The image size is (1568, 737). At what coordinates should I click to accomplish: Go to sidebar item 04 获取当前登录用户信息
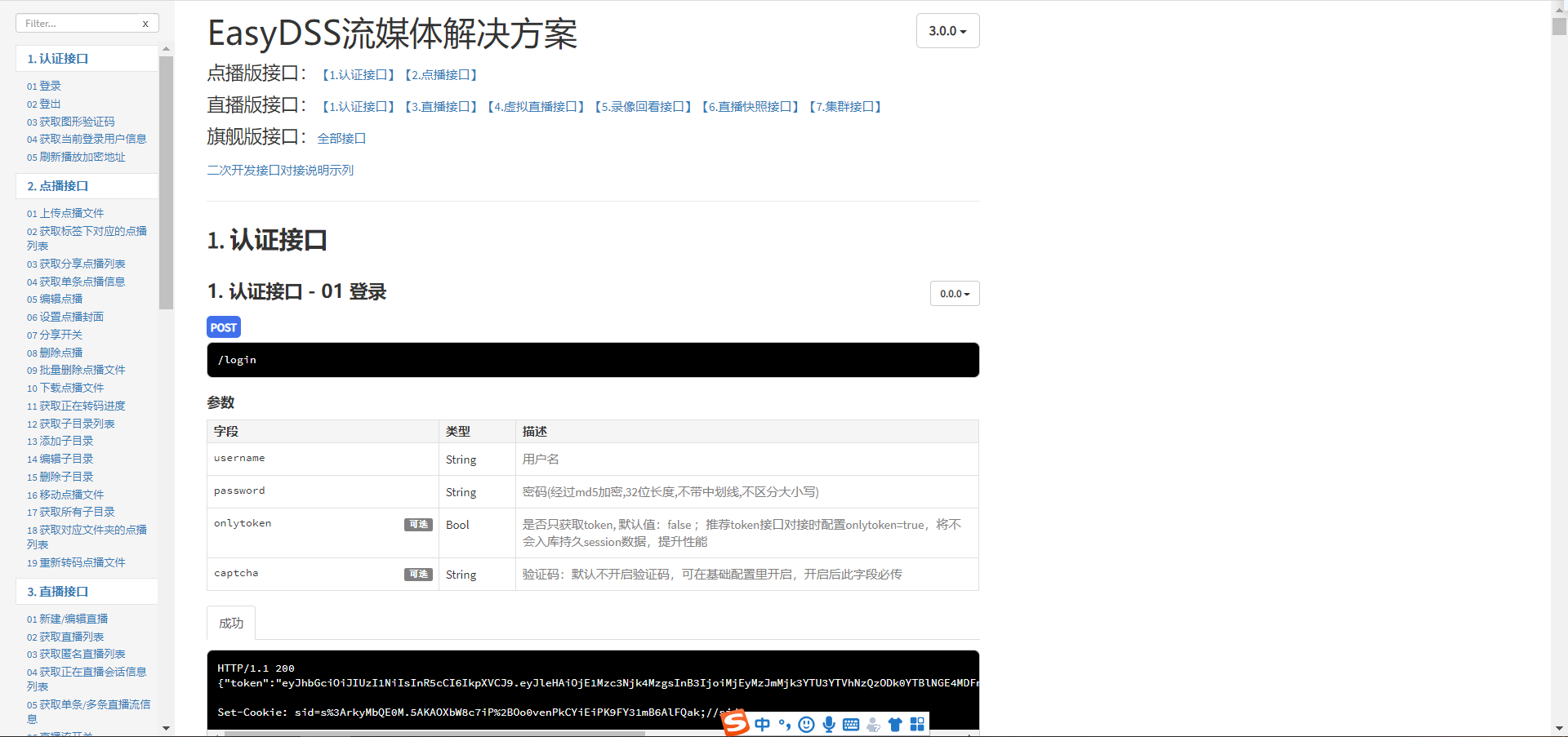point(87,139)
